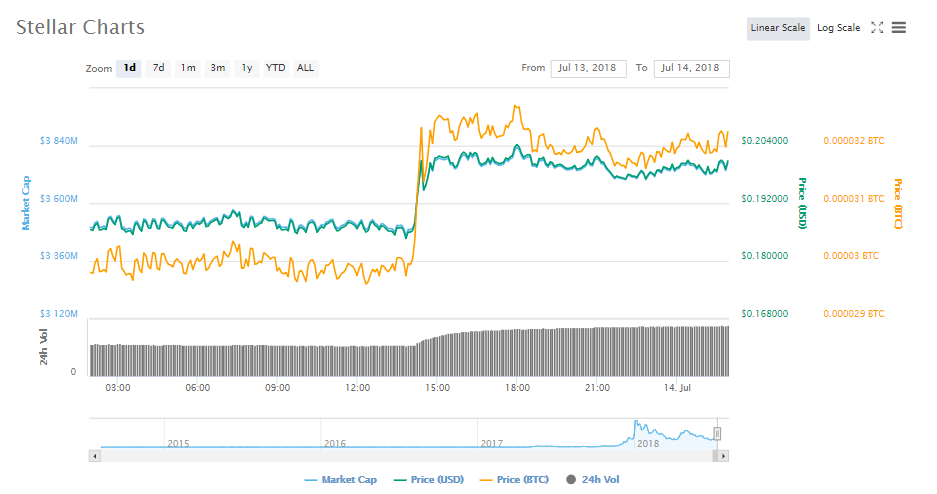
Task: Click the 24h Vol axis title
Action: pyautogui.click(x=44, y=347)
